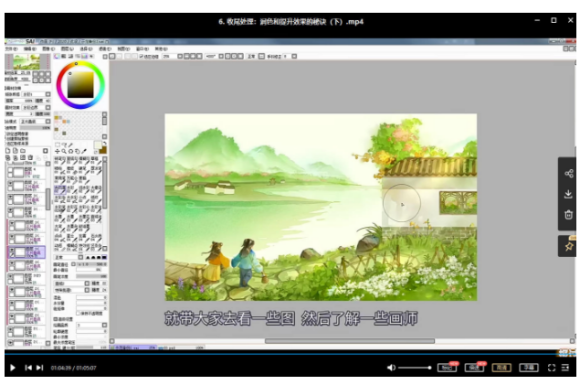Select the magnifier zoom tool in SAI
Viewport: 580px width, 385px height.
(x=64, y=151)
